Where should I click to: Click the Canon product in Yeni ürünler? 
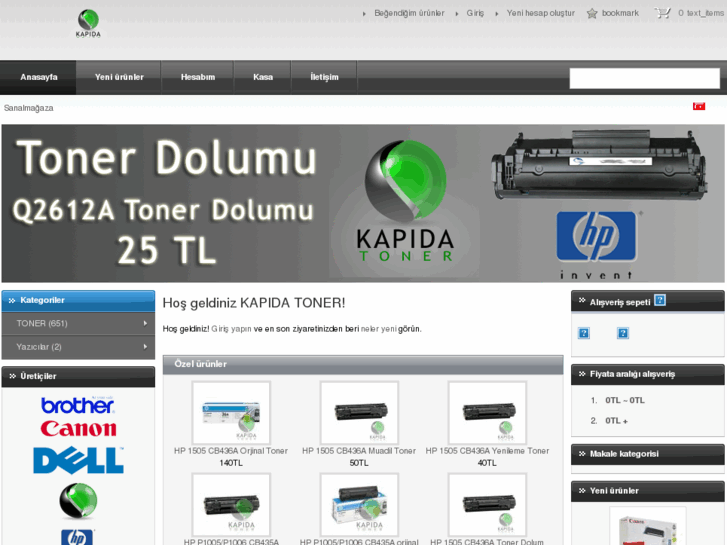(x=647, y=526)
